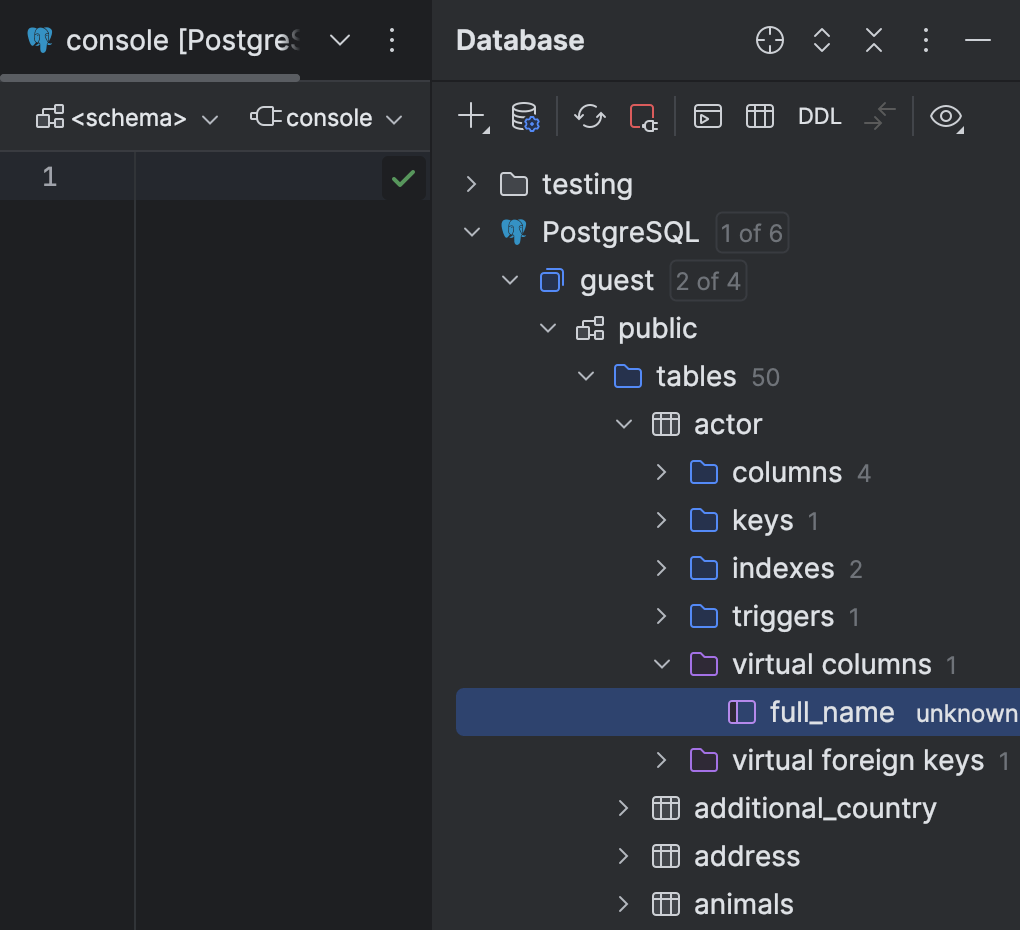
Task: Click the green checkmark in the console editor
Action: click(404, 177)
